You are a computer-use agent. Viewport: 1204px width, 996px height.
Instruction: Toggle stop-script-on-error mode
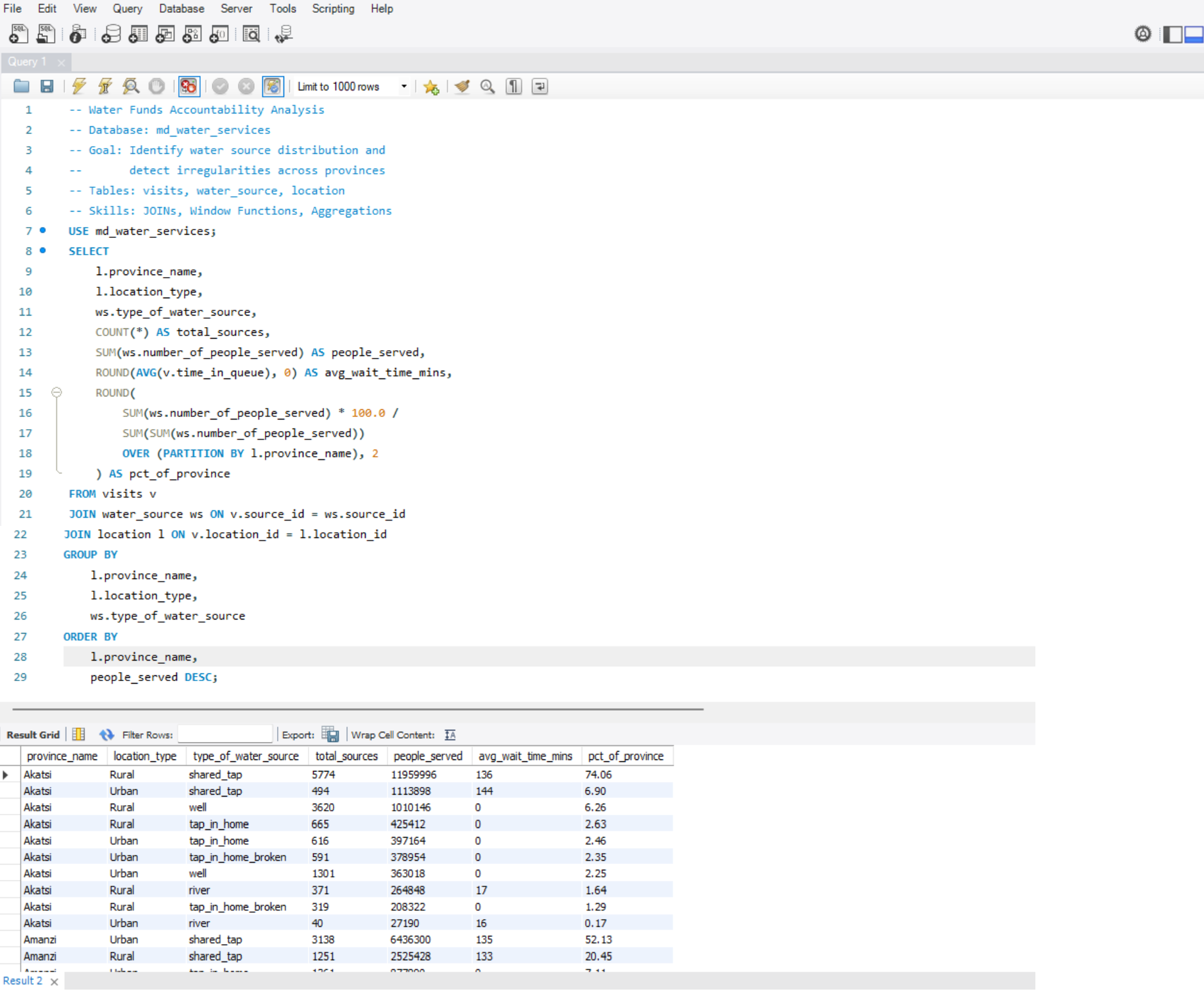click(188, 87)
